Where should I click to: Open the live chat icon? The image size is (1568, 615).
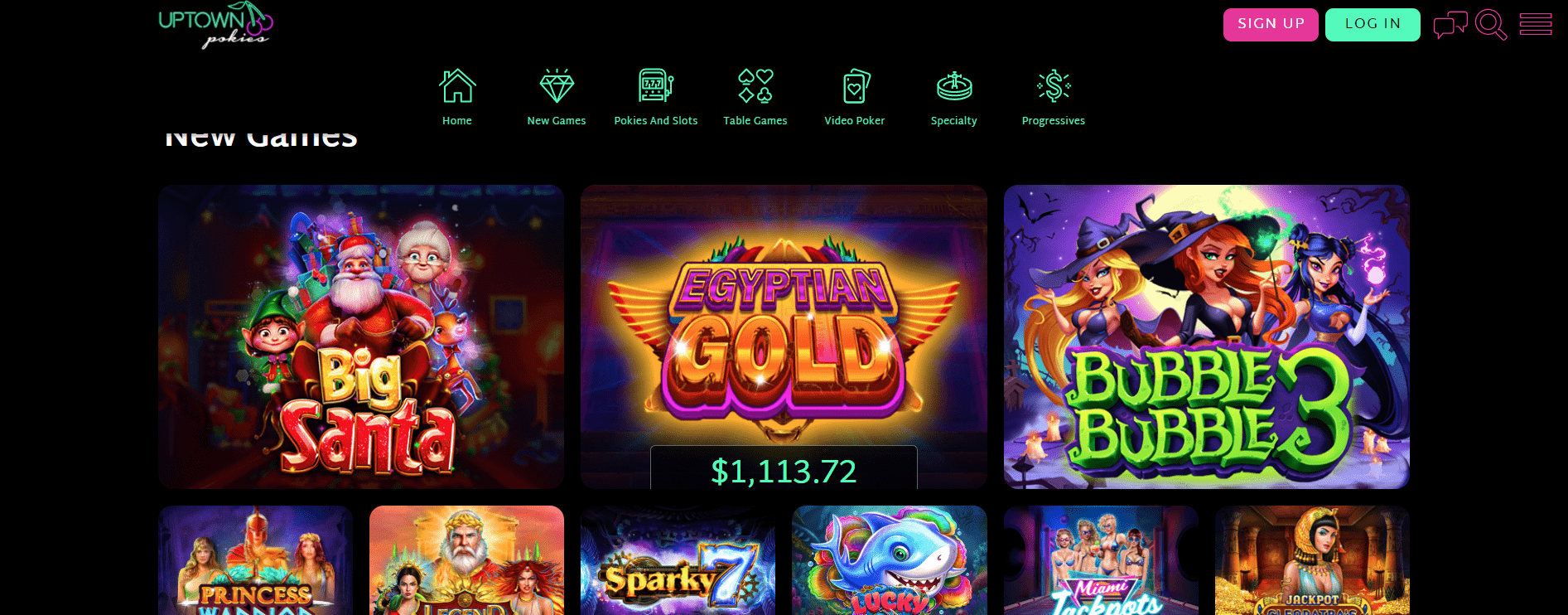(x=1450, y=25)
